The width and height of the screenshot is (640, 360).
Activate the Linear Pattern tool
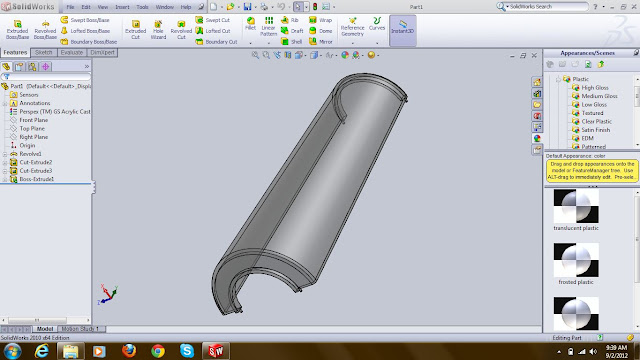tap(269, 27)
